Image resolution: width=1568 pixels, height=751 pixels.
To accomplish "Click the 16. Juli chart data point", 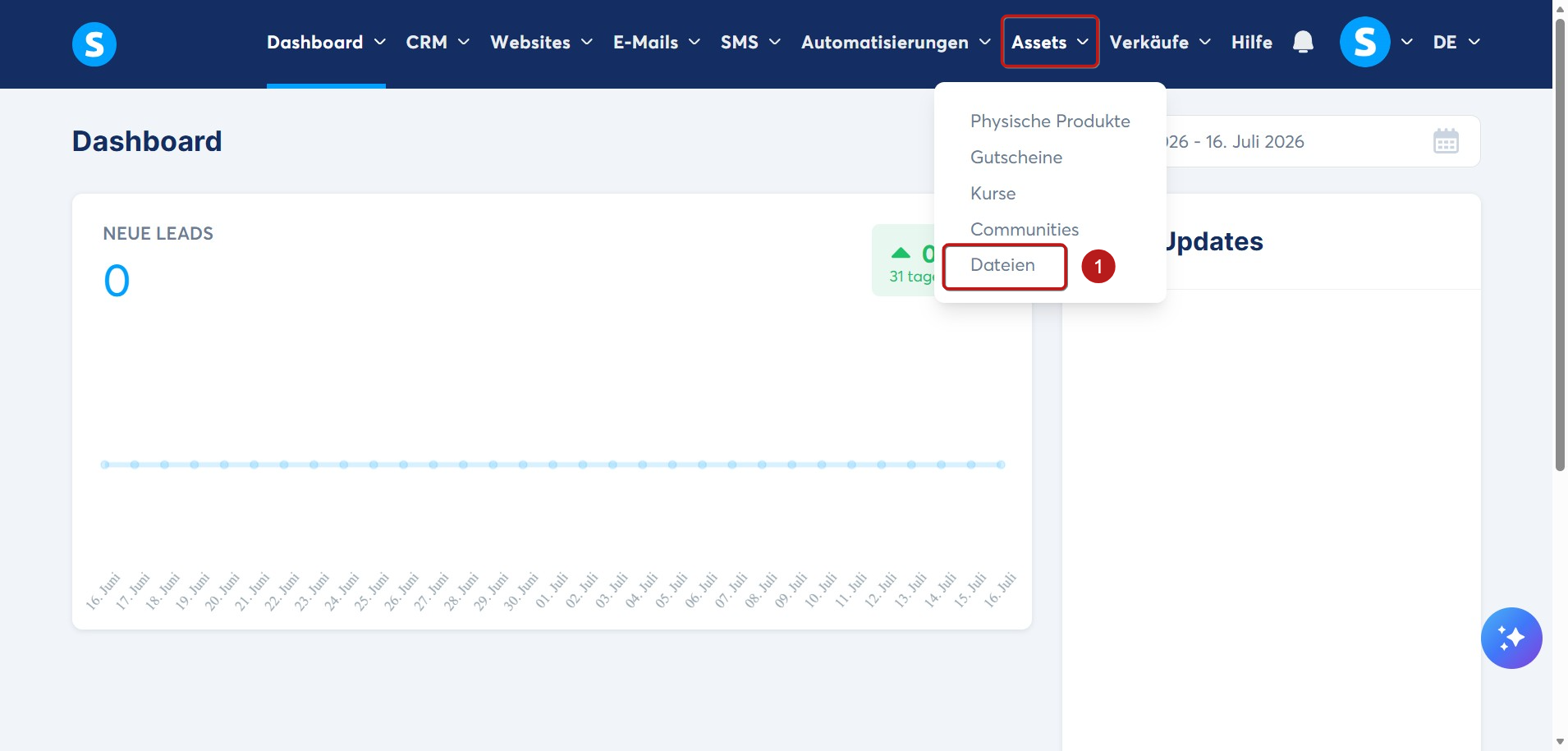I will click(x=1001, y=465).
